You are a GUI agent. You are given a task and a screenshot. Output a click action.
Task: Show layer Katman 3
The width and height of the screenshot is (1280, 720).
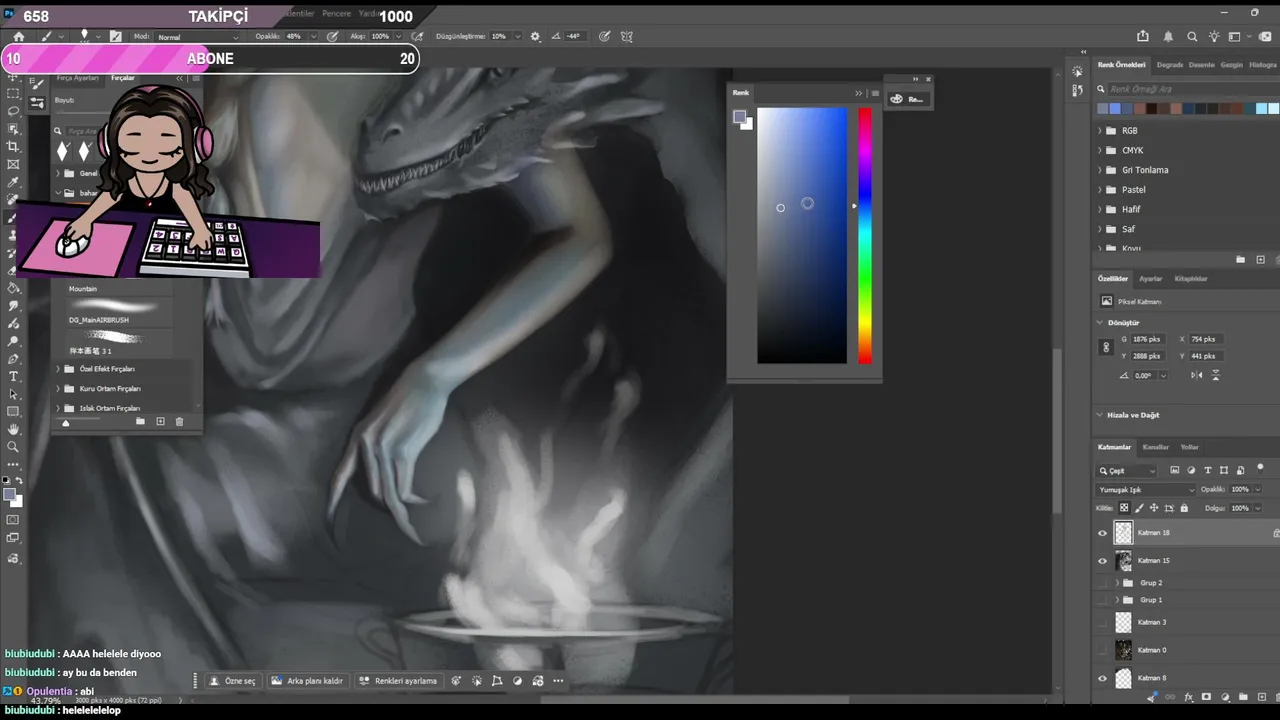click(x=1103, y=622)
